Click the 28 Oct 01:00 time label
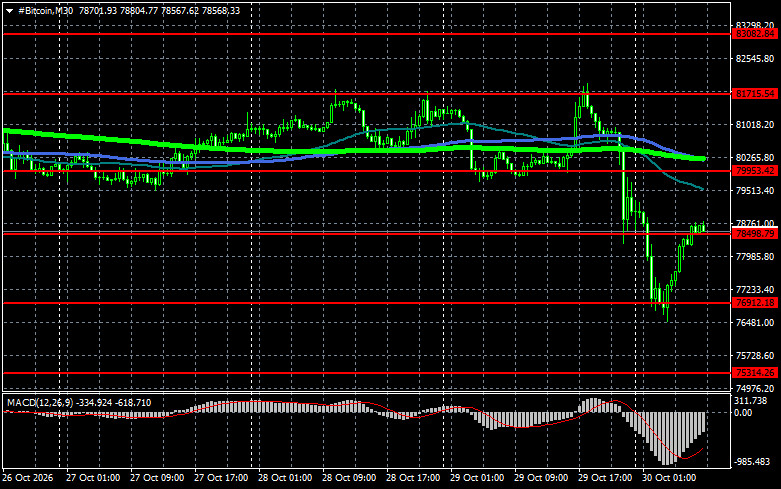The height and width of the screenshot is (489, 781). coord(285,478)
